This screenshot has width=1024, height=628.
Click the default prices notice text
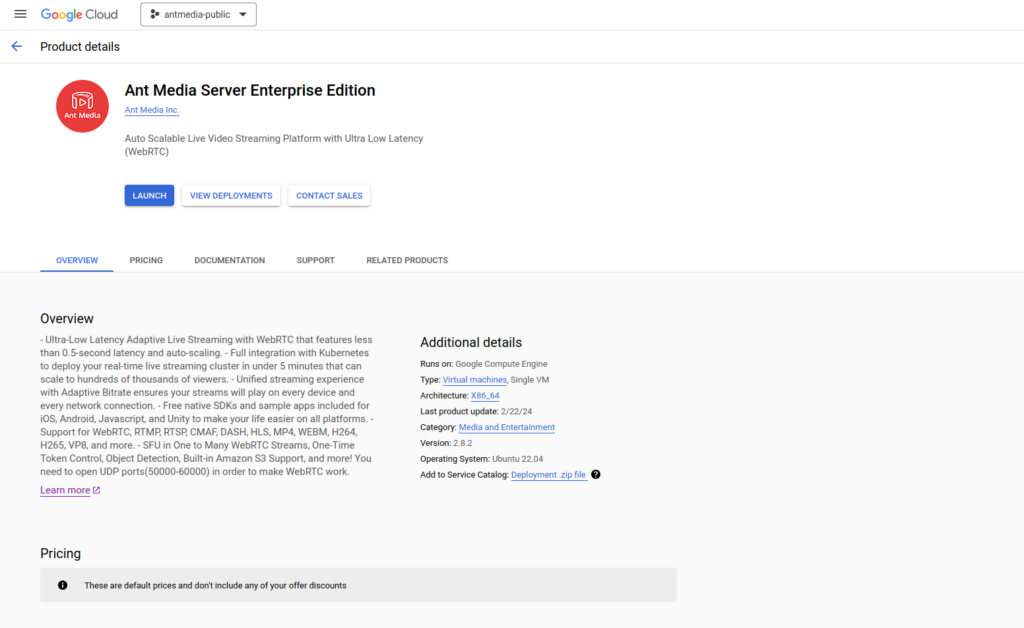coord(216,586)
